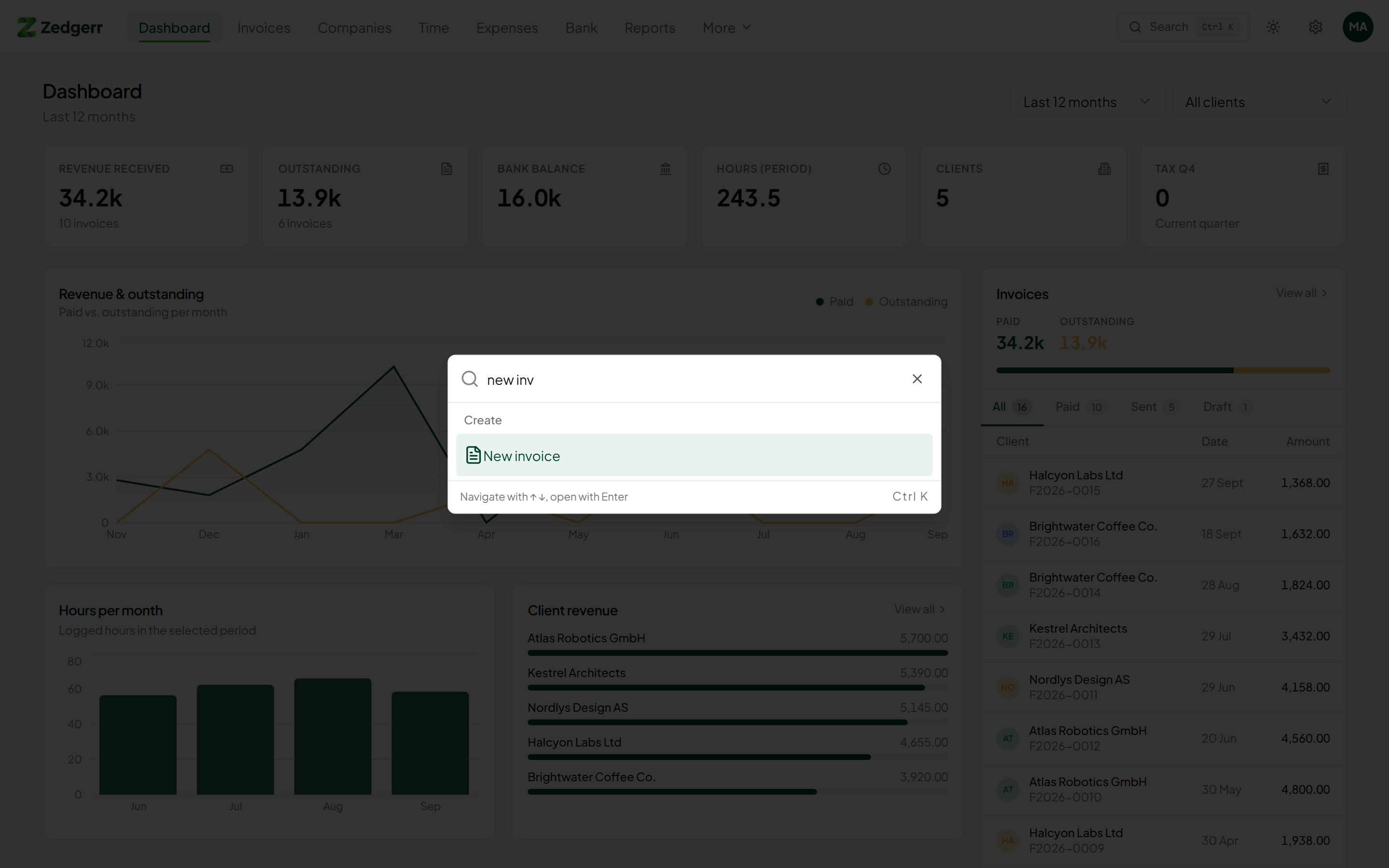Toggle the Paid legend dot in chart
The height and width of the screenshot is (868, 1389).
point(819,302)
